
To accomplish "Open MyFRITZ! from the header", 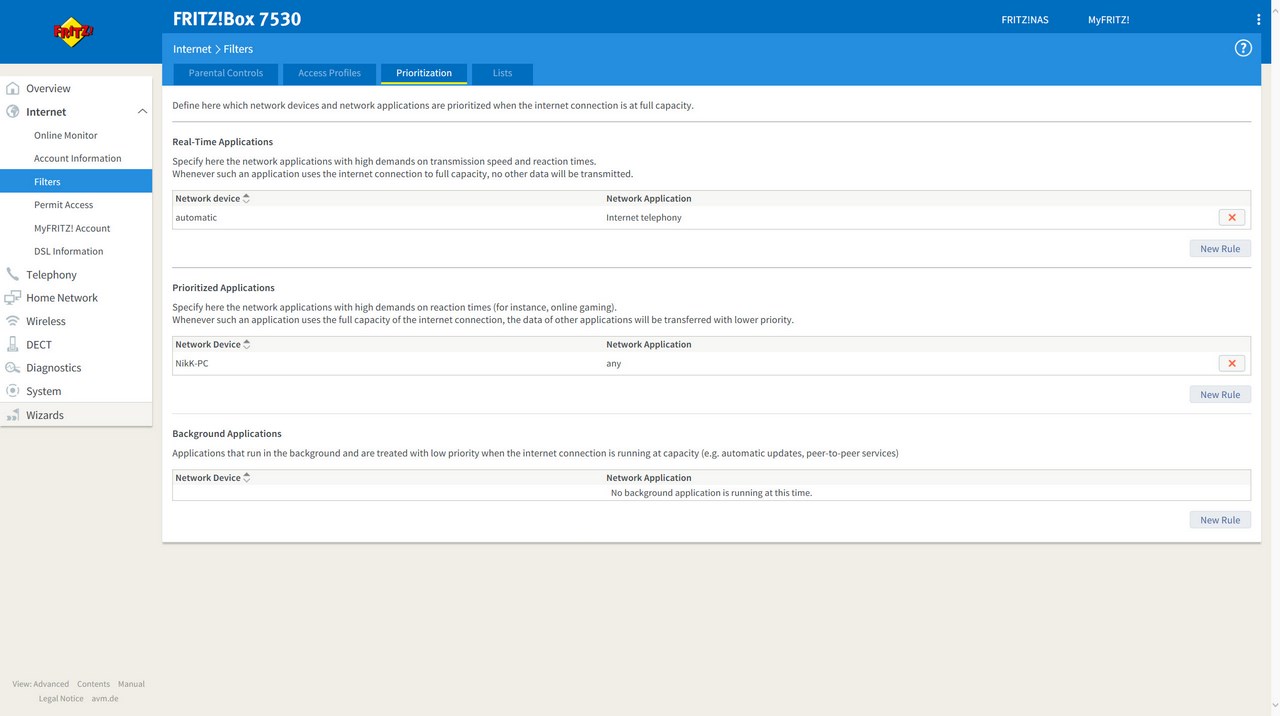I will point(1108,20).
